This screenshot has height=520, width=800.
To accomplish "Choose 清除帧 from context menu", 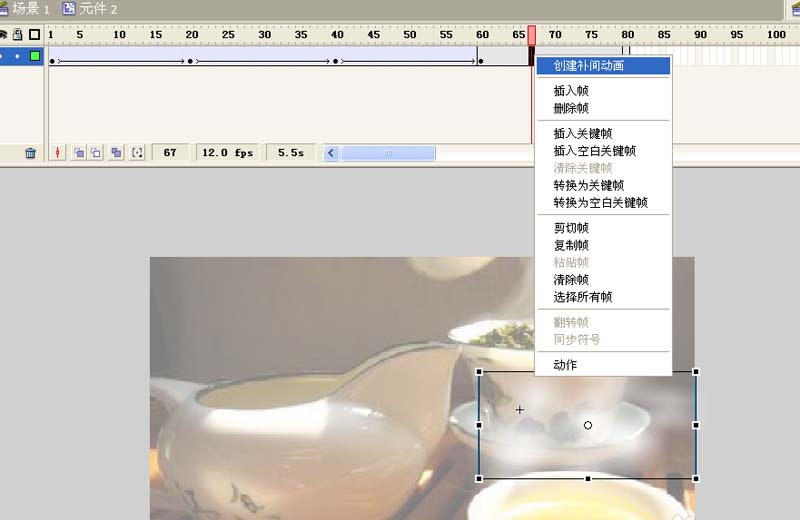I will [571, 280].
